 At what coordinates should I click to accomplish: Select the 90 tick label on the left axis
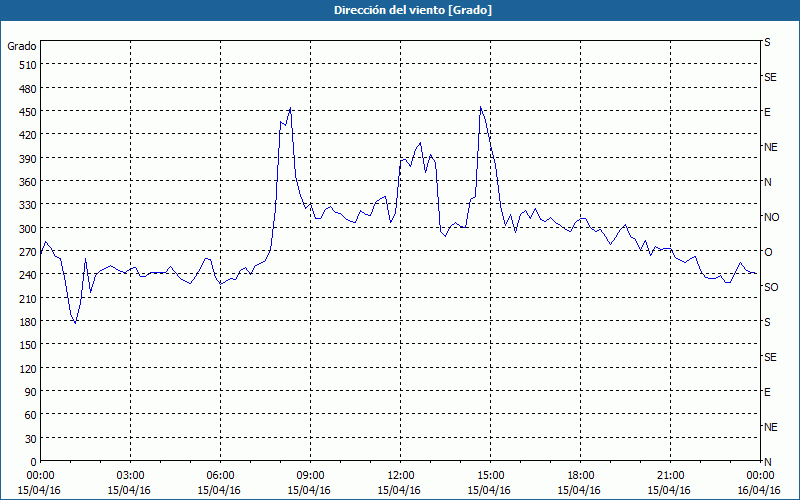(31, 392)
